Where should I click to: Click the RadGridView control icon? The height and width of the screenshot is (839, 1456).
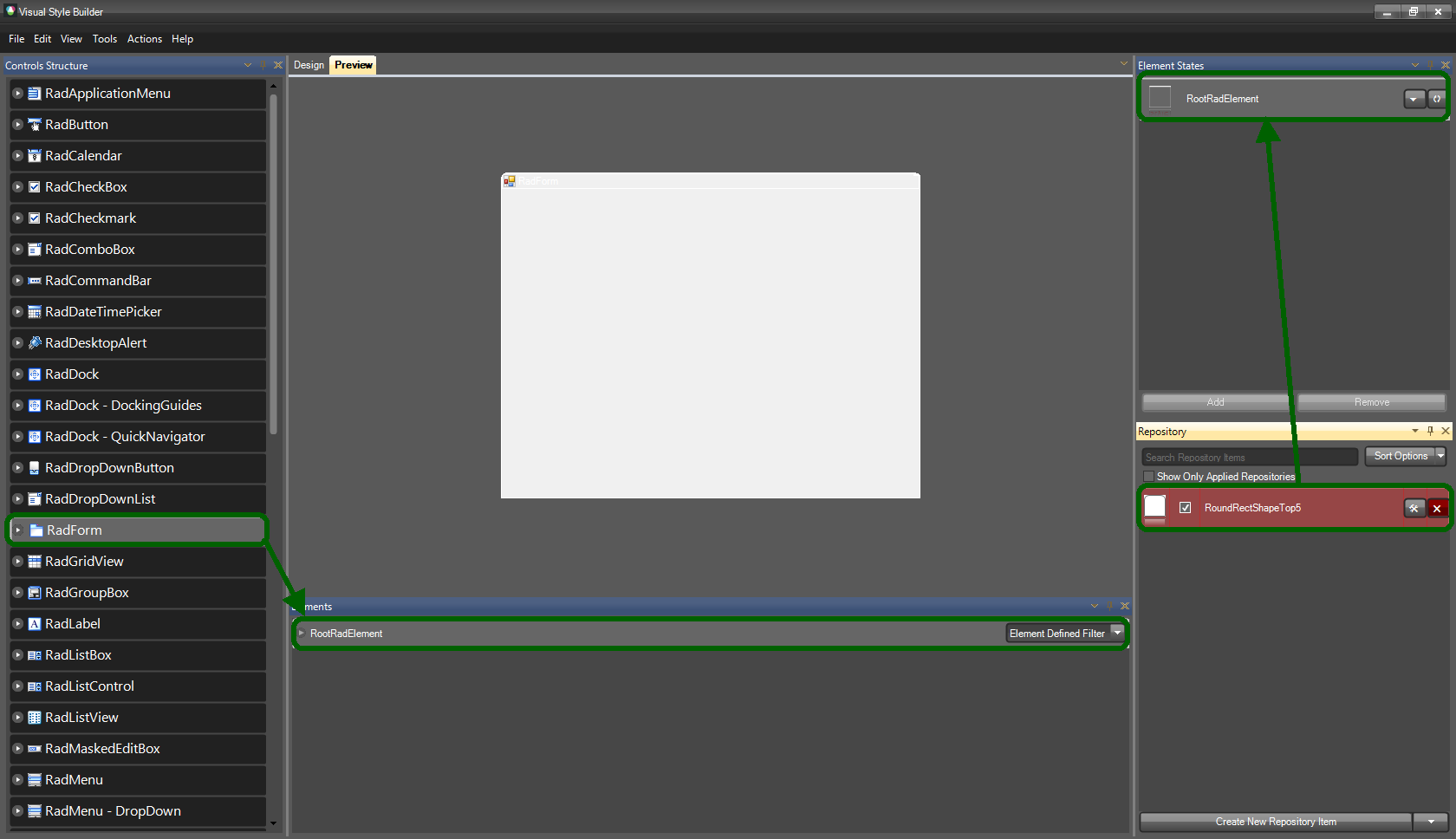(x=35, y=562)
